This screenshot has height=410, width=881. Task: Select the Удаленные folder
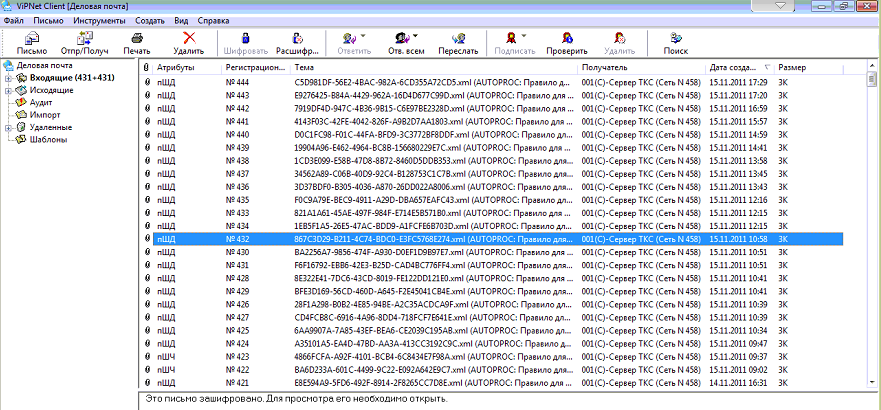[x=51, y=127]
